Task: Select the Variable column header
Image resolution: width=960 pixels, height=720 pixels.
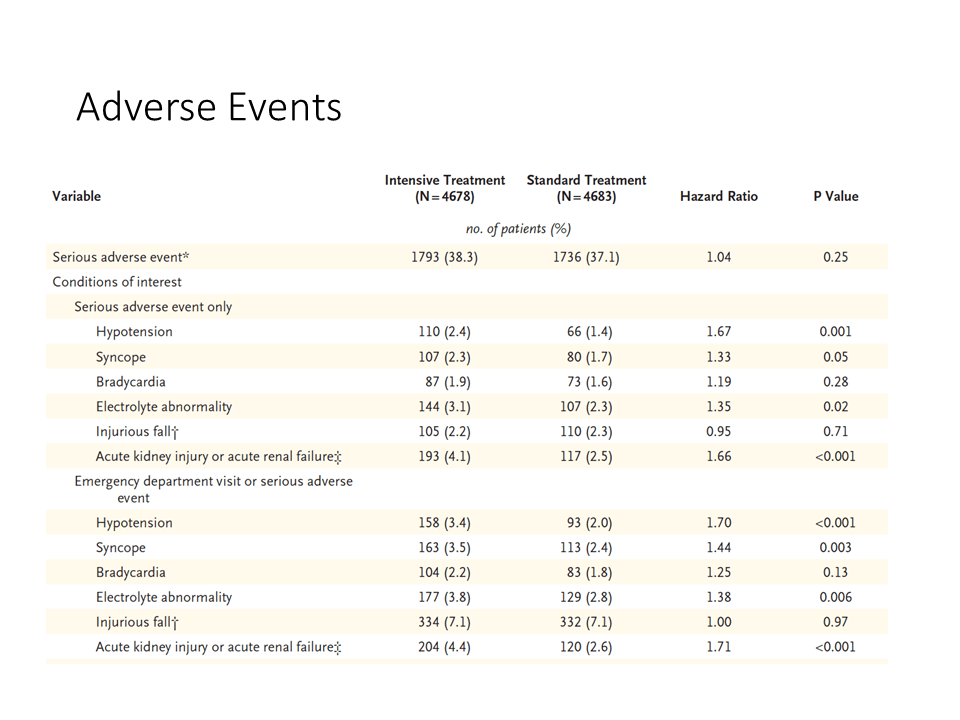Action: tap(77, 197)
